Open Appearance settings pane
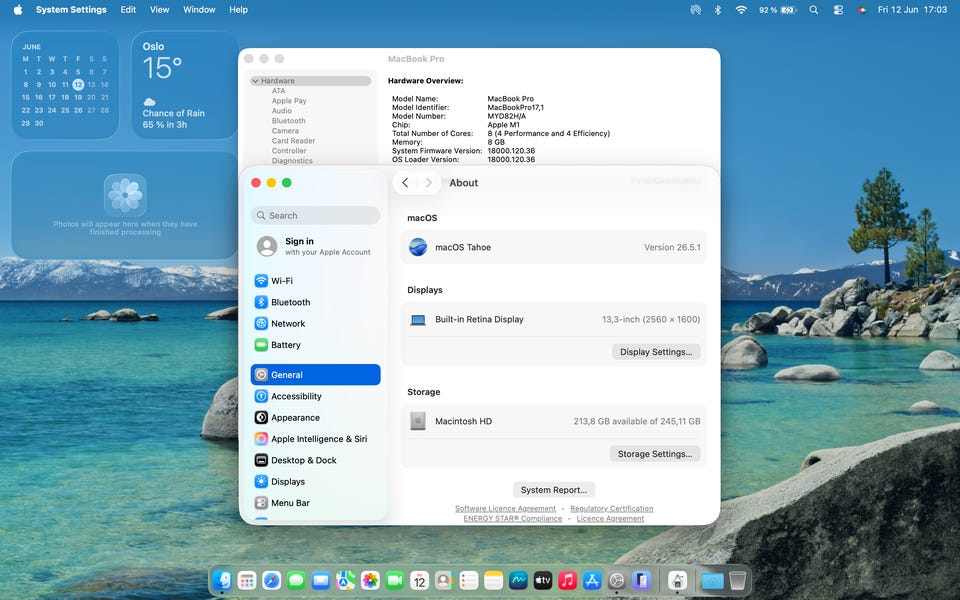Viewport: 960px width, 600px height. point(315,418)
